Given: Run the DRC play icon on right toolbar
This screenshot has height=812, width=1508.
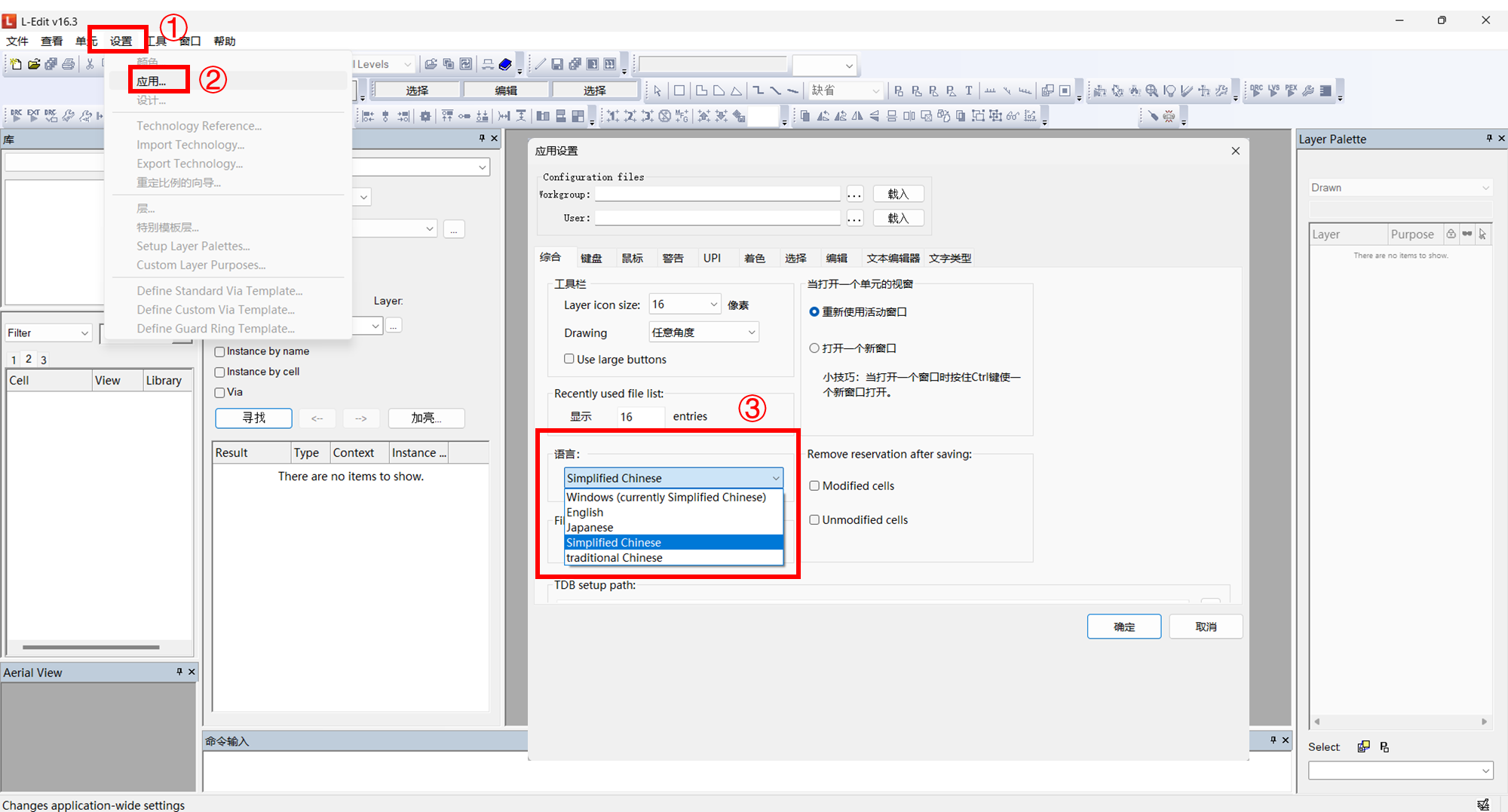Looking at the screenshot, I should click(1256, 90).
